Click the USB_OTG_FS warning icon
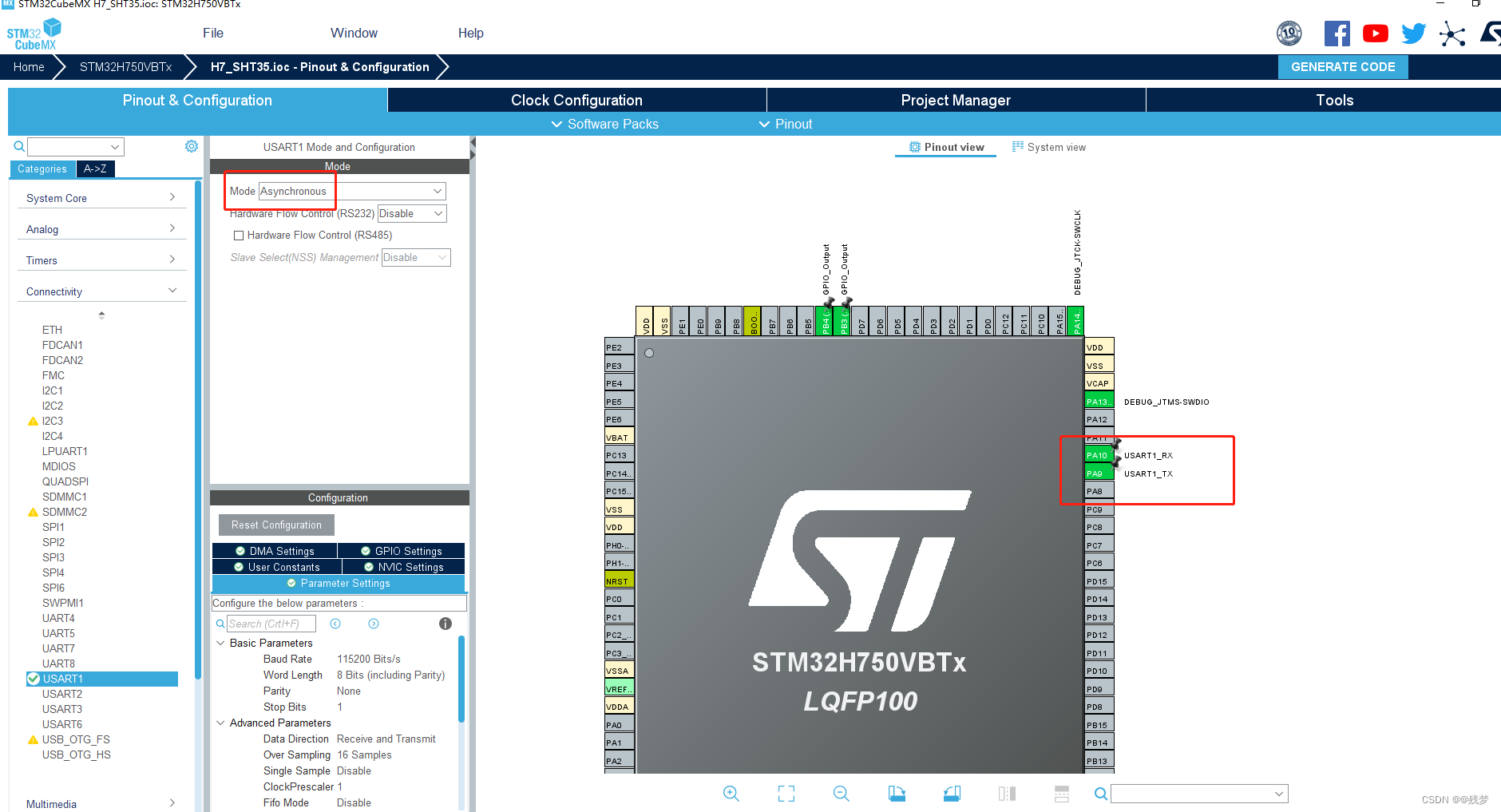 point(33,739)
